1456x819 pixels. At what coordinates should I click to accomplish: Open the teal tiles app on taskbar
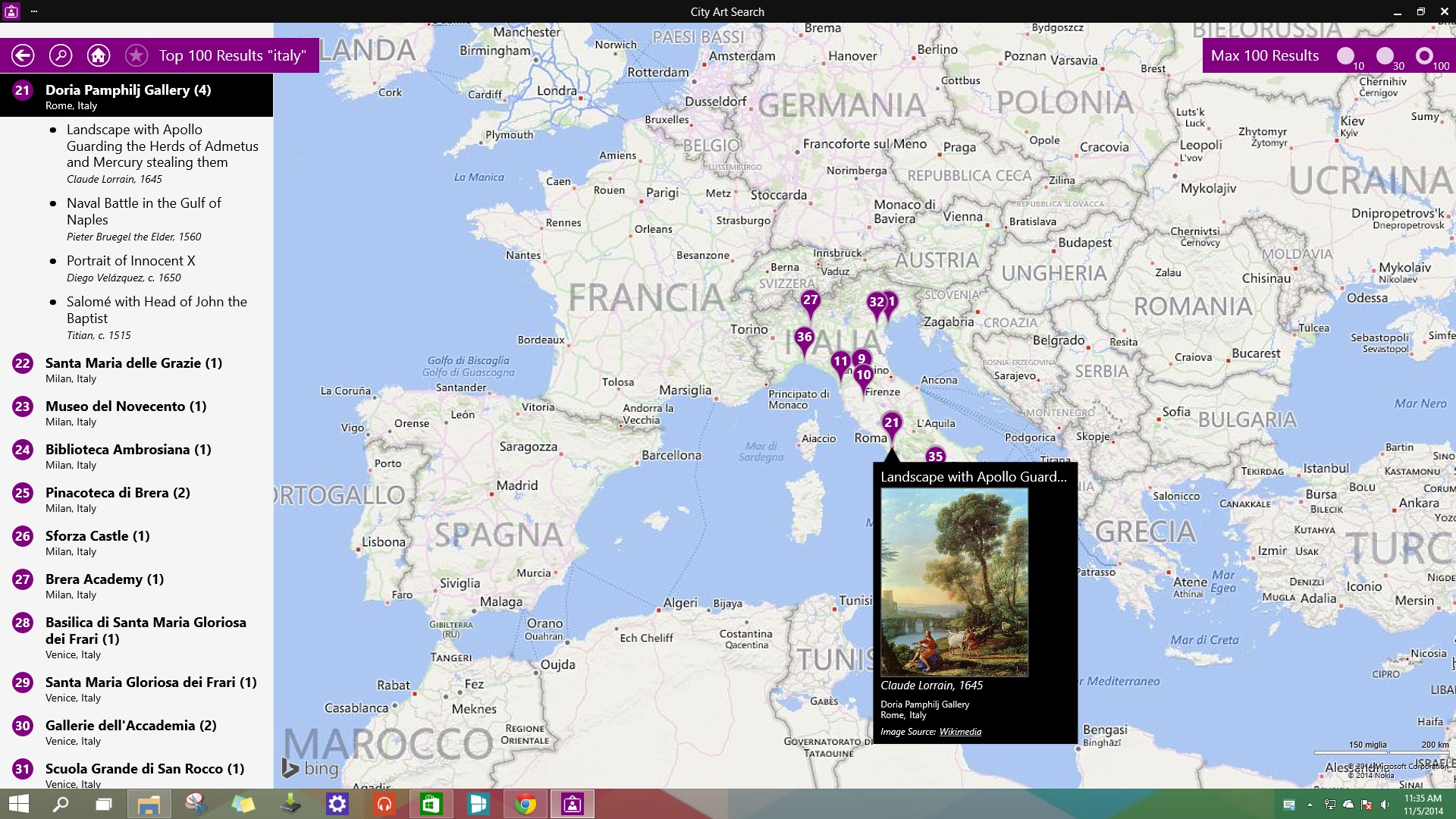point(478,804)
